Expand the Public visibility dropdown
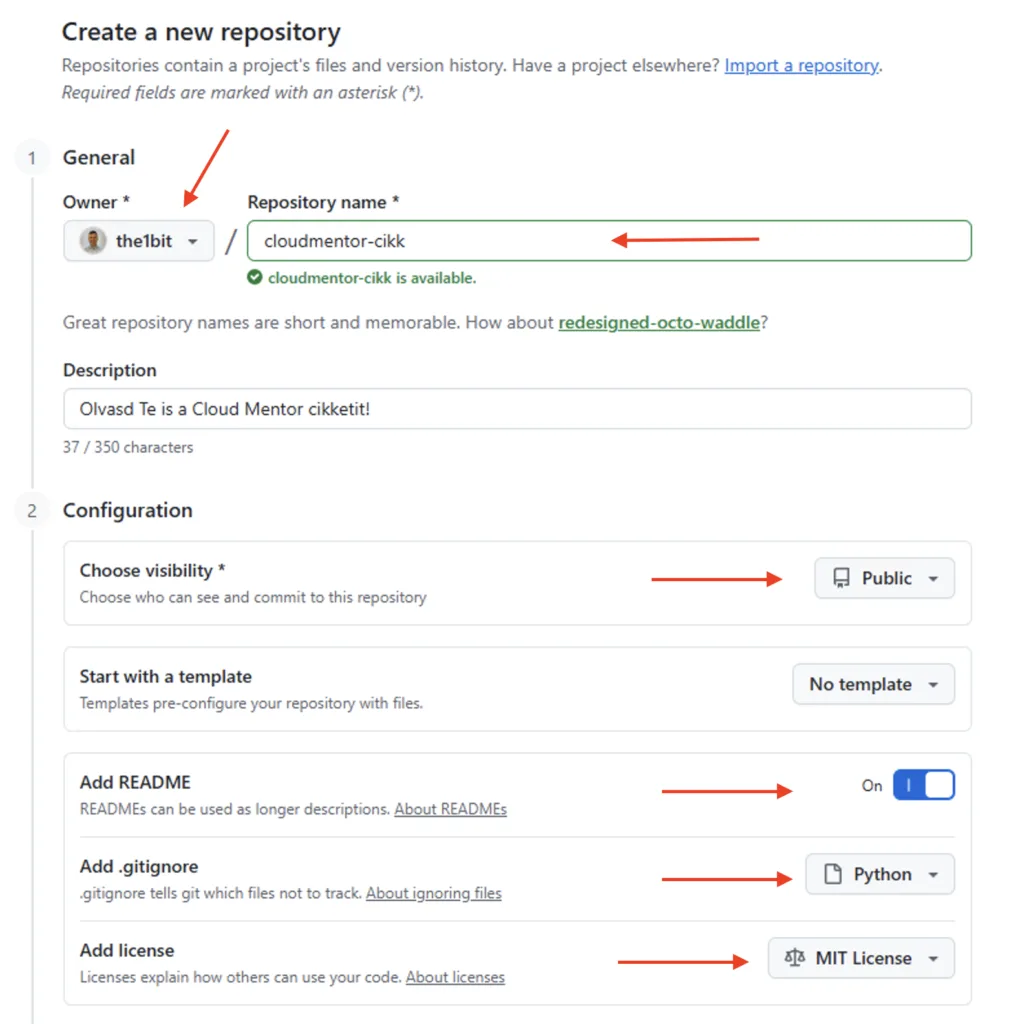 [x=884, y=578]
